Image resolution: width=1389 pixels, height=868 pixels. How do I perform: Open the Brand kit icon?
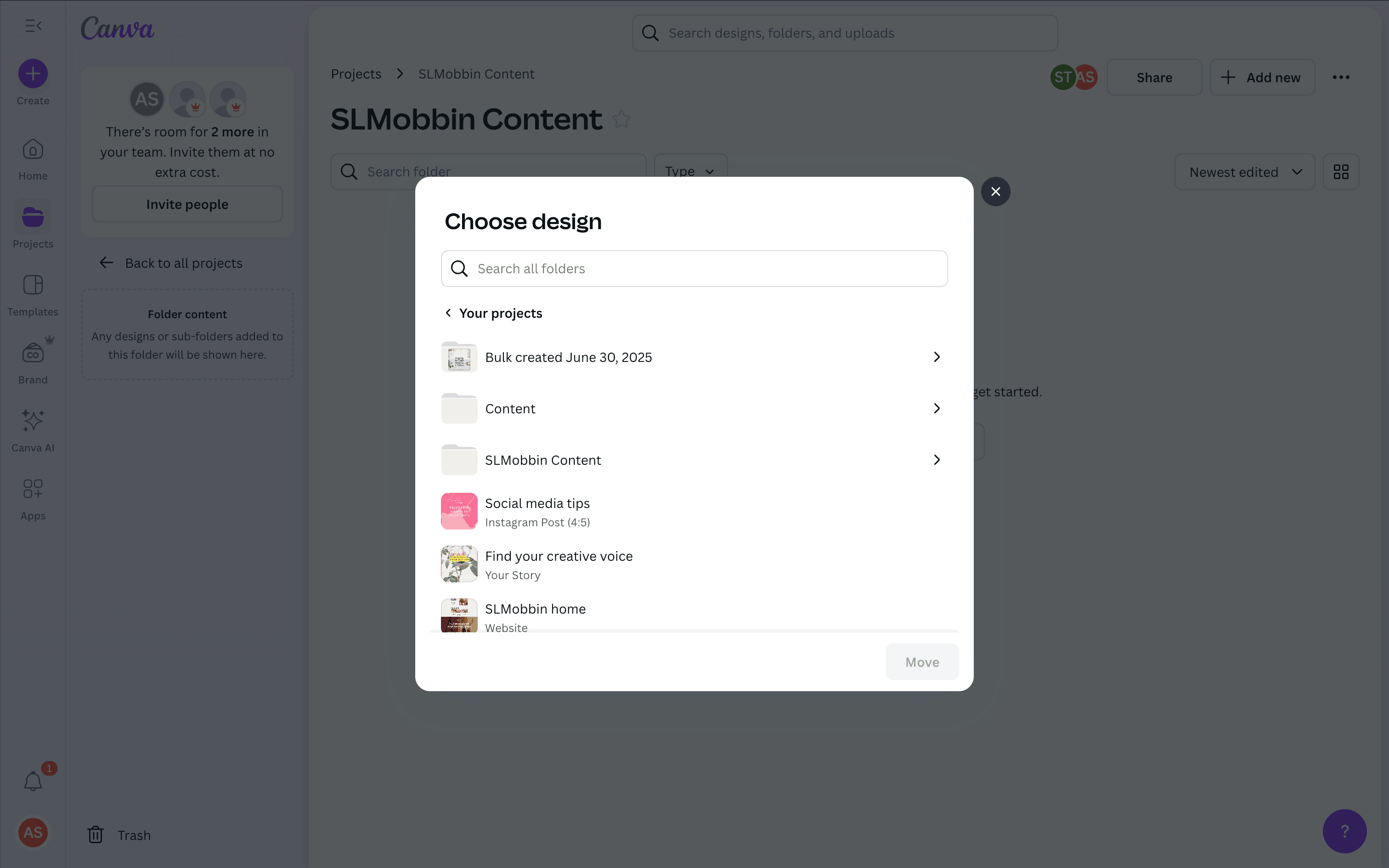[x=33, y=354]
